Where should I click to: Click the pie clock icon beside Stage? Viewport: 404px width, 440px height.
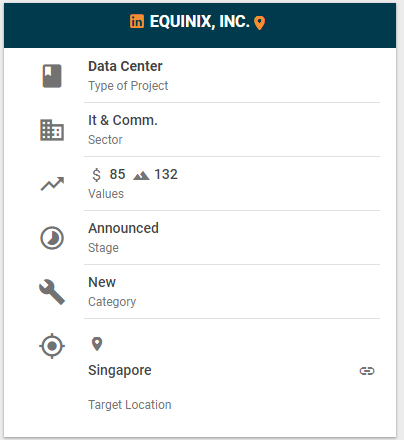point(52,238)
